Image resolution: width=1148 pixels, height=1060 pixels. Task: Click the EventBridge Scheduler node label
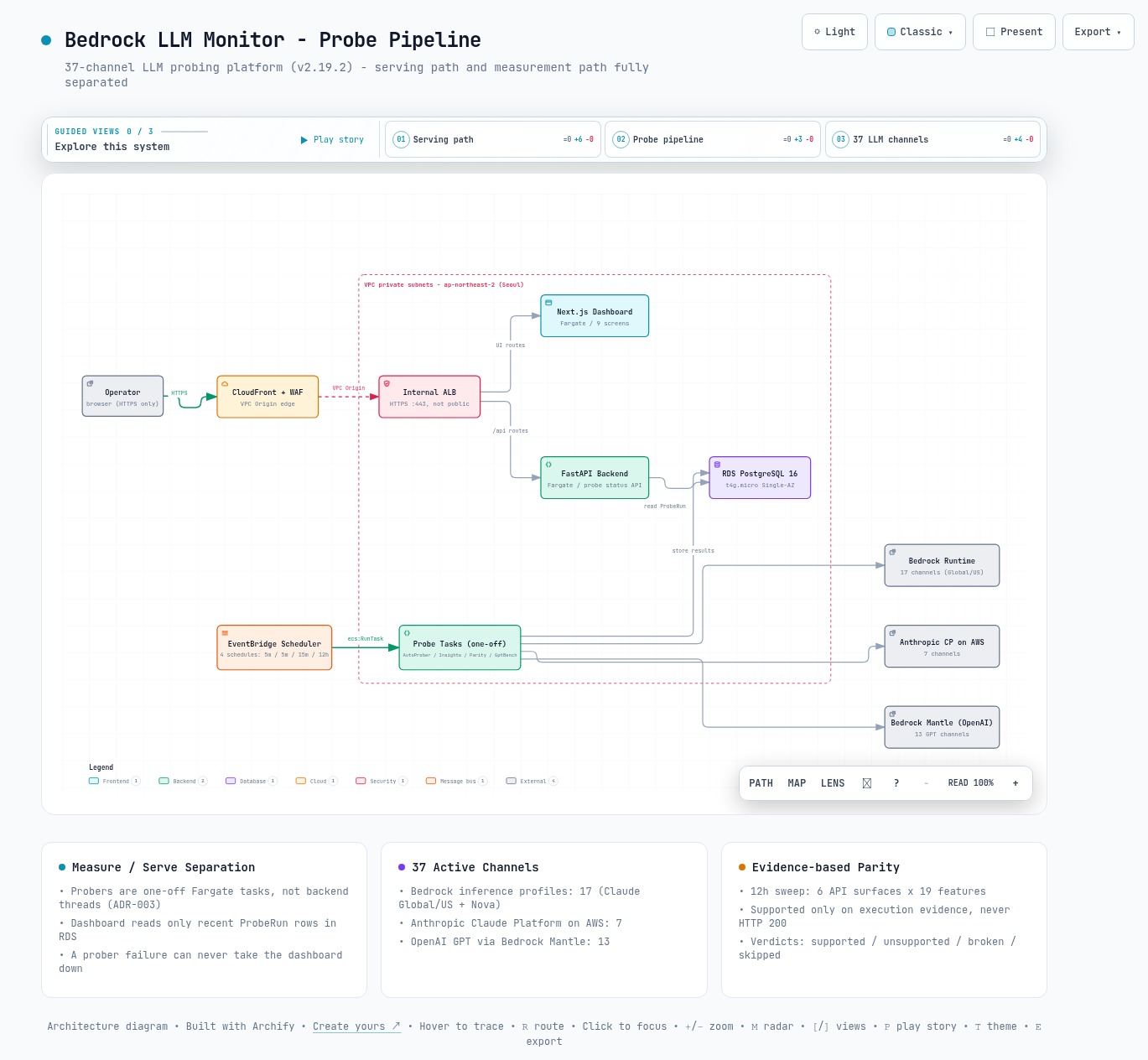274,644
